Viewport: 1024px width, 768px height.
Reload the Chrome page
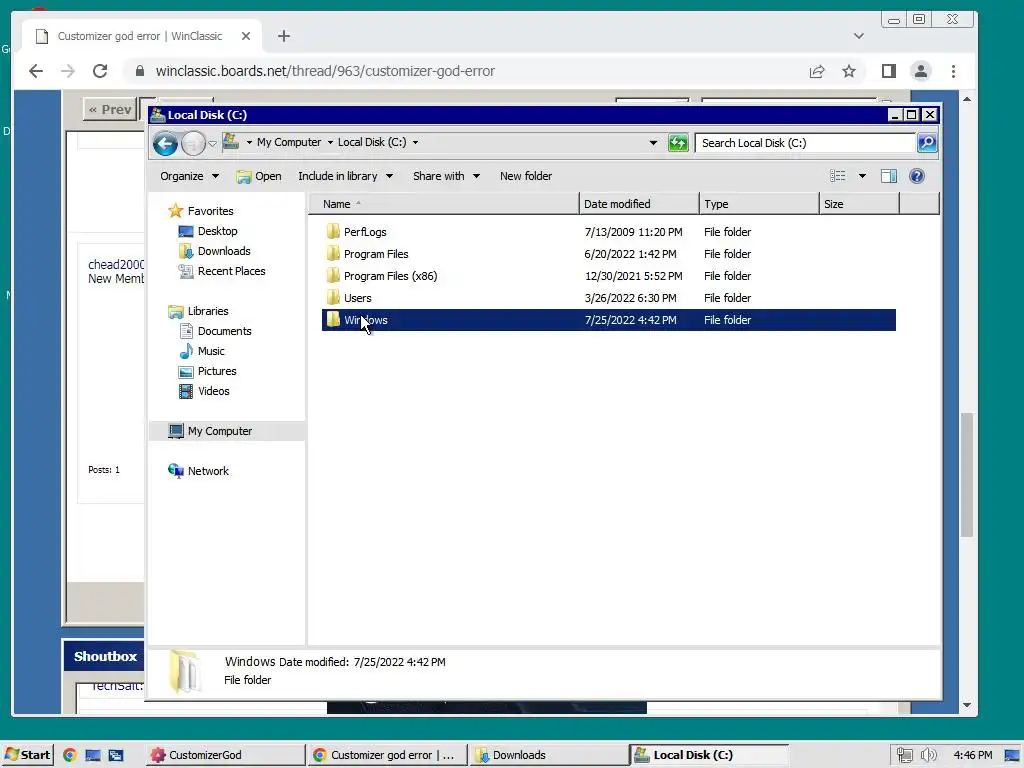tap(100, 71)
